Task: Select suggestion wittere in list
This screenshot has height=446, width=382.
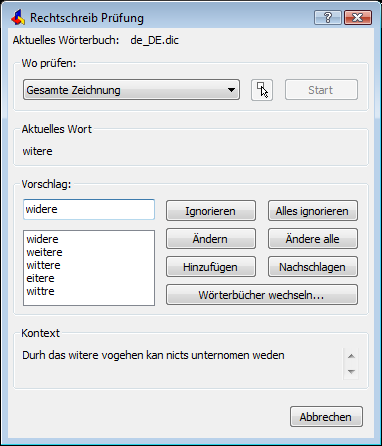Action: coord(44,265)
